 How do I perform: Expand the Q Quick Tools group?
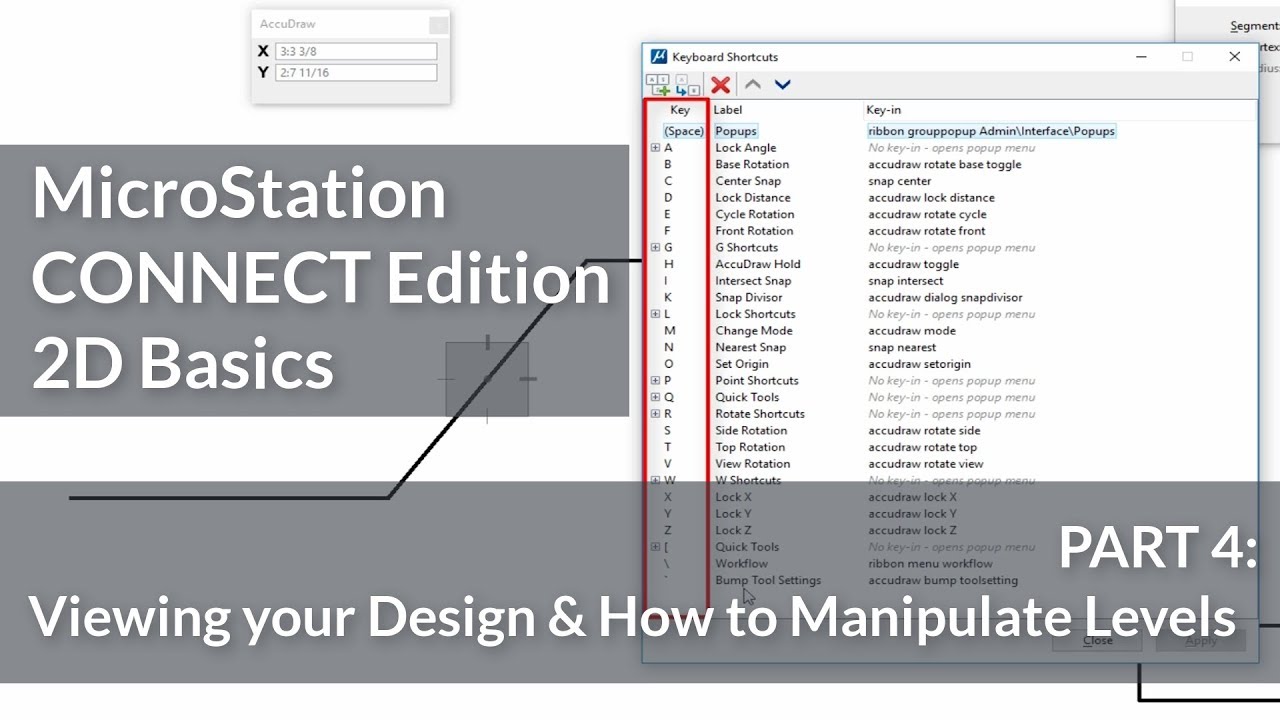click(x=655, y=397)
